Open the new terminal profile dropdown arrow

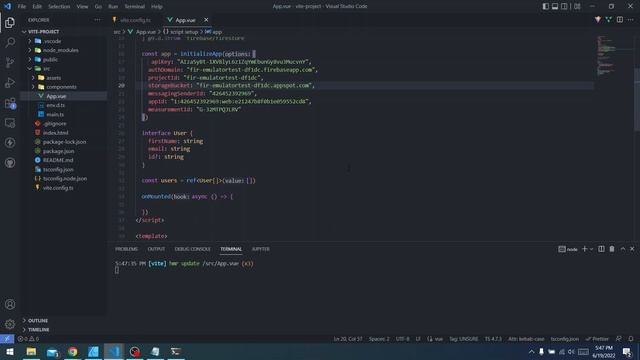[591, 249]
